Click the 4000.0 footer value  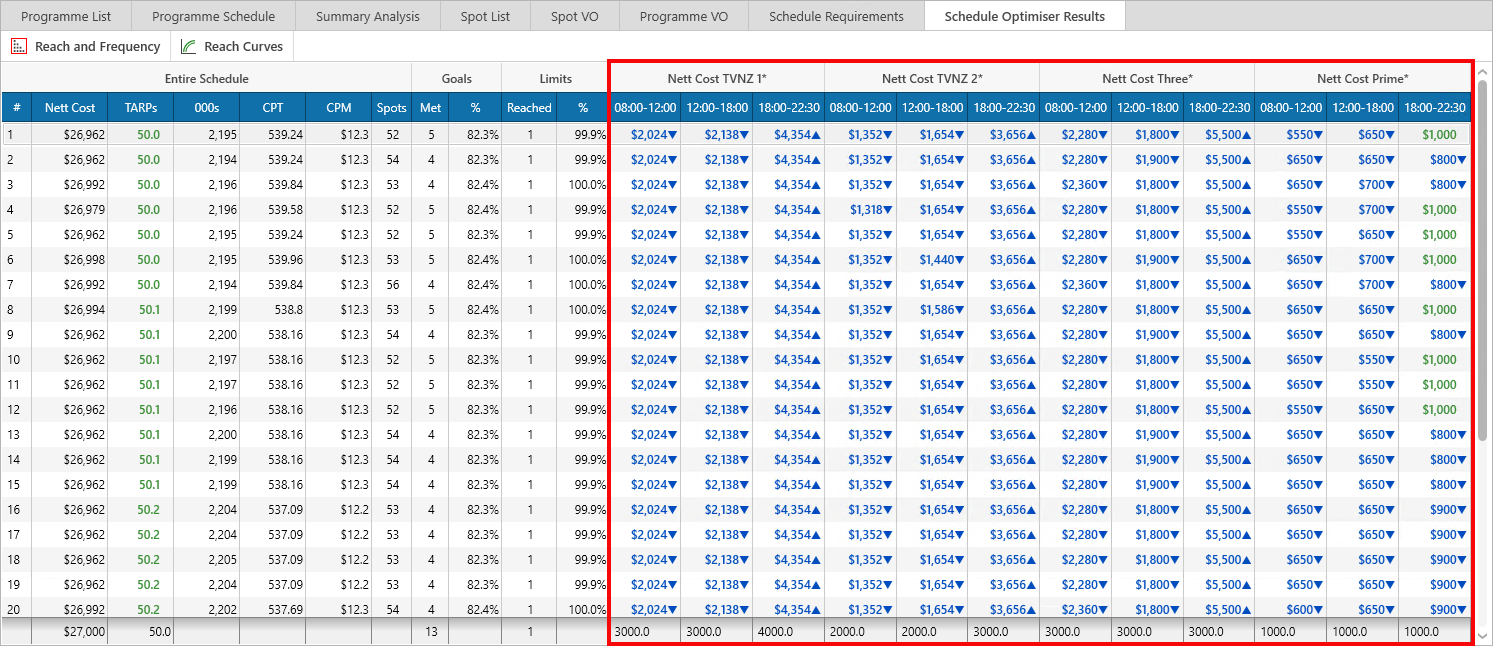[x=788, y=632]
